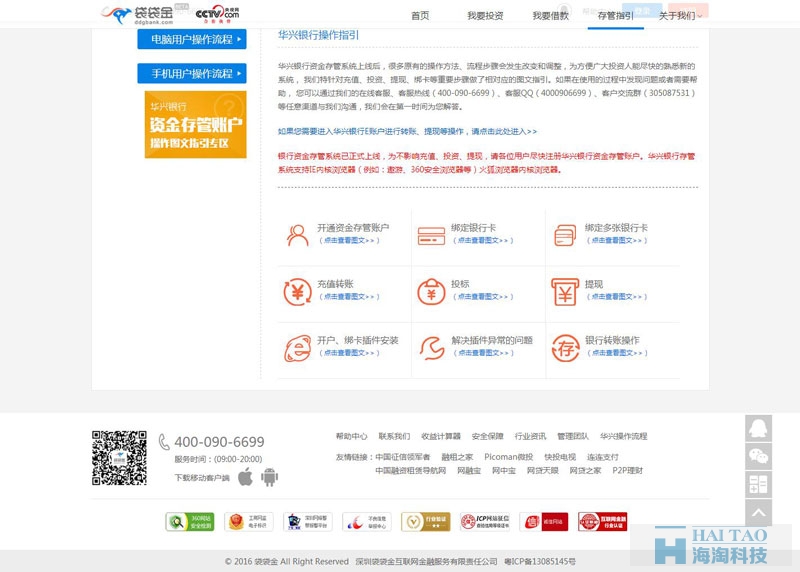Click the 电脑用户操作流程 button
Image resolution: width=800 pixels, height=572 pixels.
point(192,39)
